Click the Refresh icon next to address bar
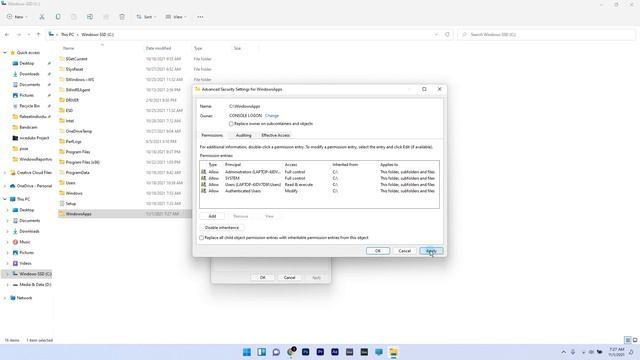640x360 pixels. 447,35
